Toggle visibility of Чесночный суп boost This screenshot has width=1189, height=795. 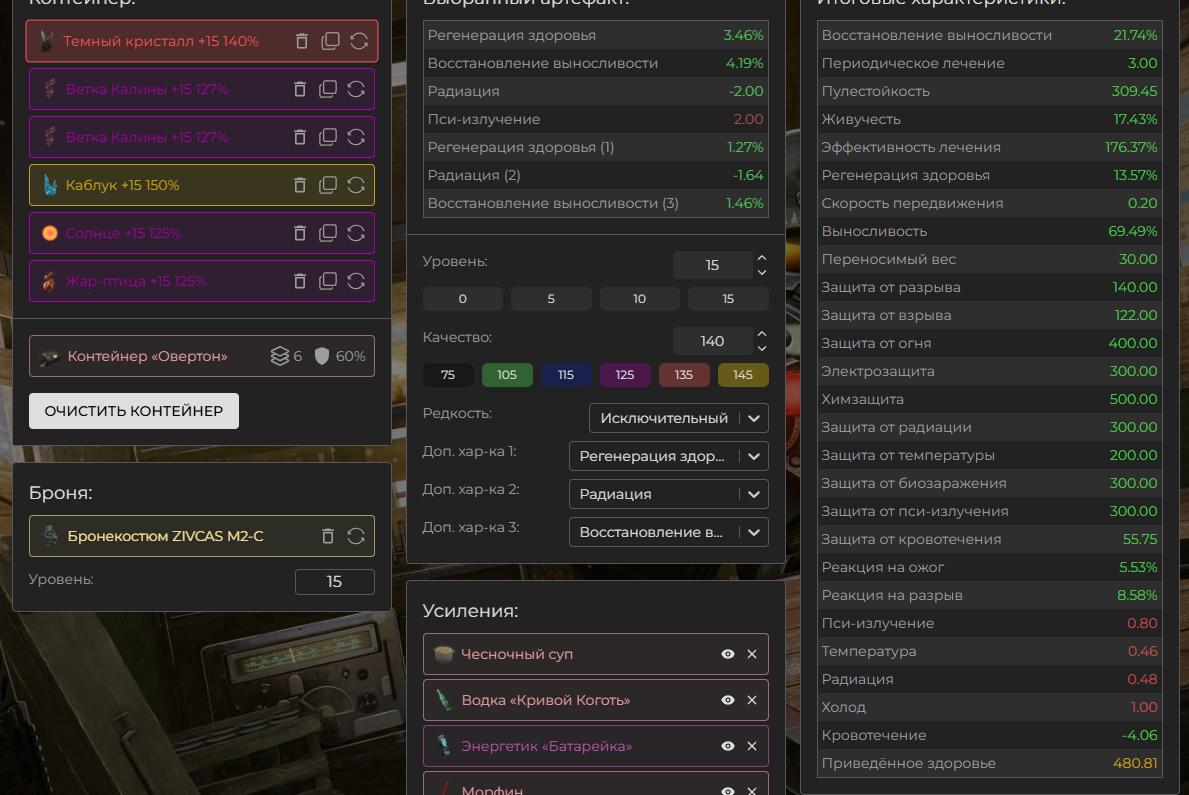[727, 654]
